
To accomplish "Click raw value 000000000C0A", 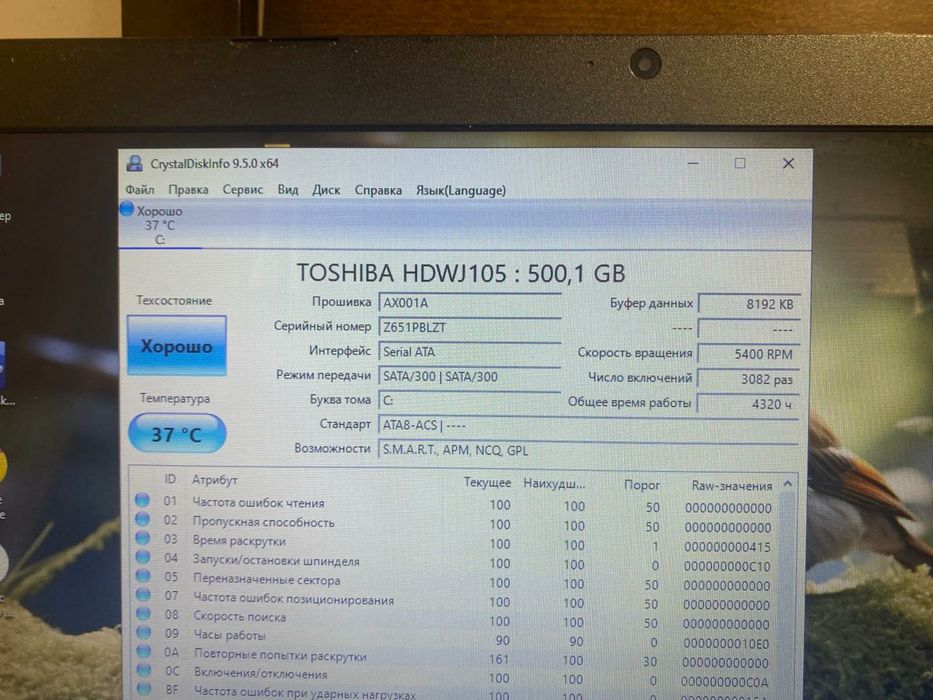I will tap(725, 683).
